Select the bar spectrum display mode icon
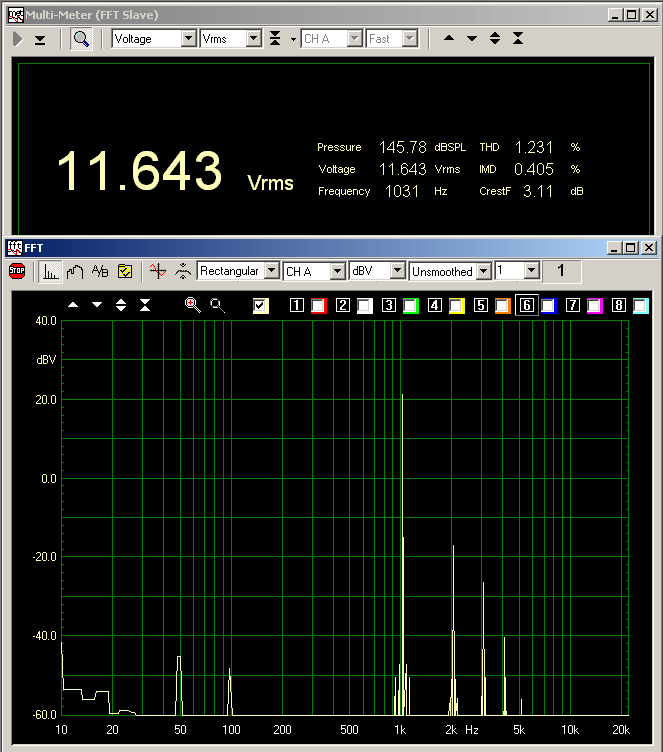 (50, 271)
